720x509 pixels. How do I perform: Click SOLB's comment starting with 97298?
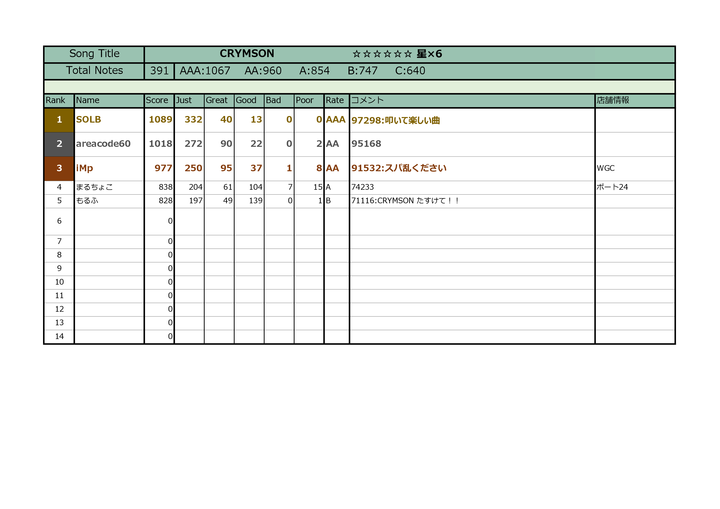[395, 120]
